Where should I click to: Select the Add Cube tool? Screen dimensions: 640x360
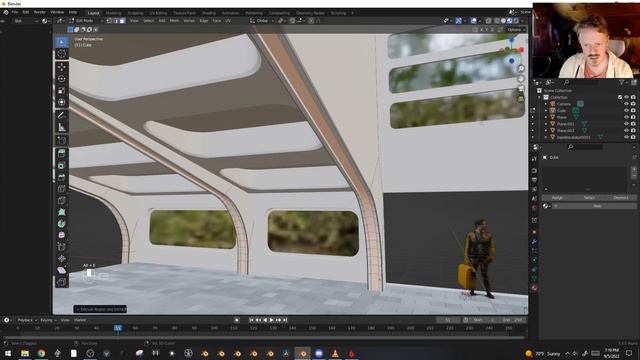[62, 140]
